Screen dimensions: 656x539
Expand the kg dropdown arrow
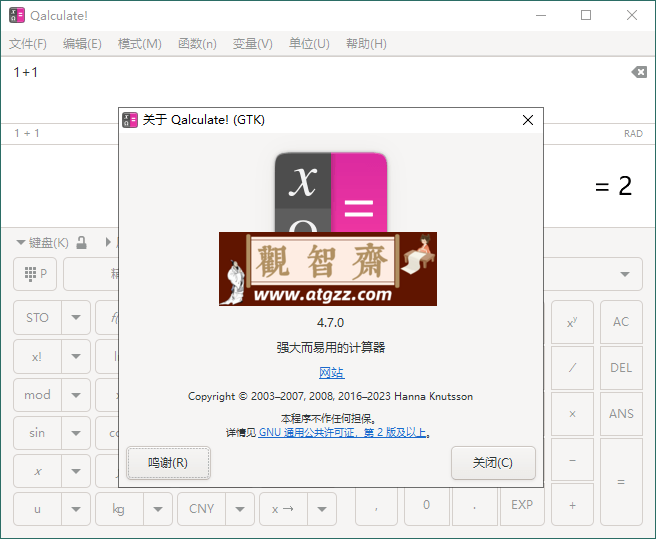tap(158, 509)
